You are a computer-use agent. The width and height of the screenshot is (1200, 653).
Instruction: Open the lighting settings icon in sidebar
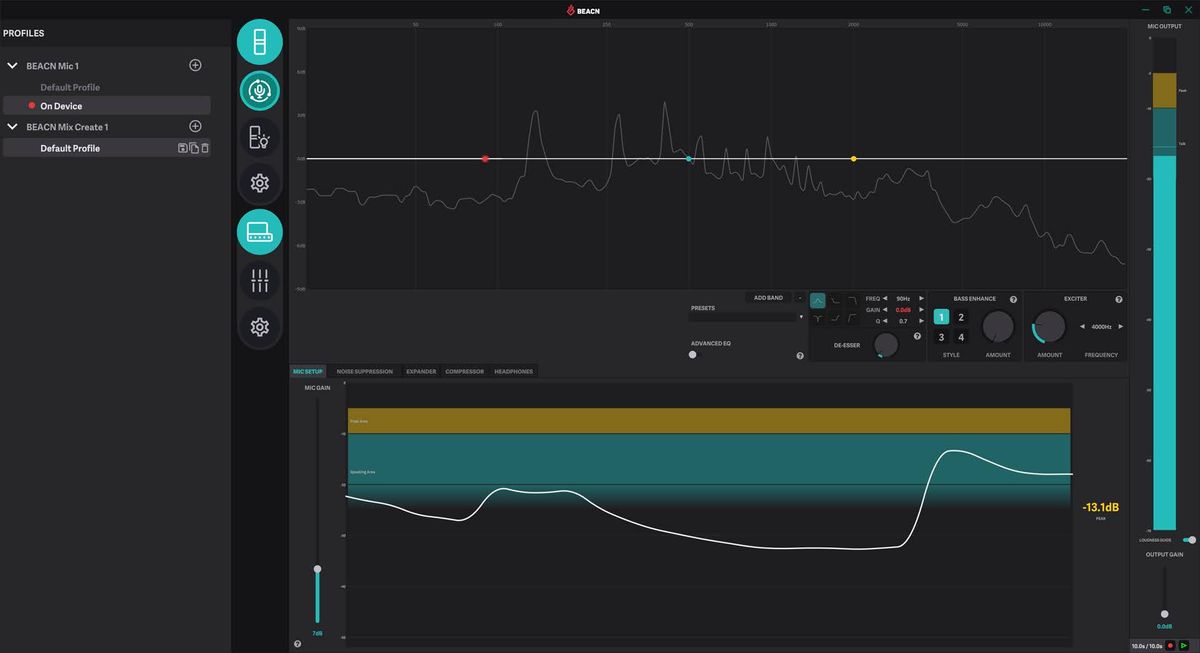click(259, 138)
